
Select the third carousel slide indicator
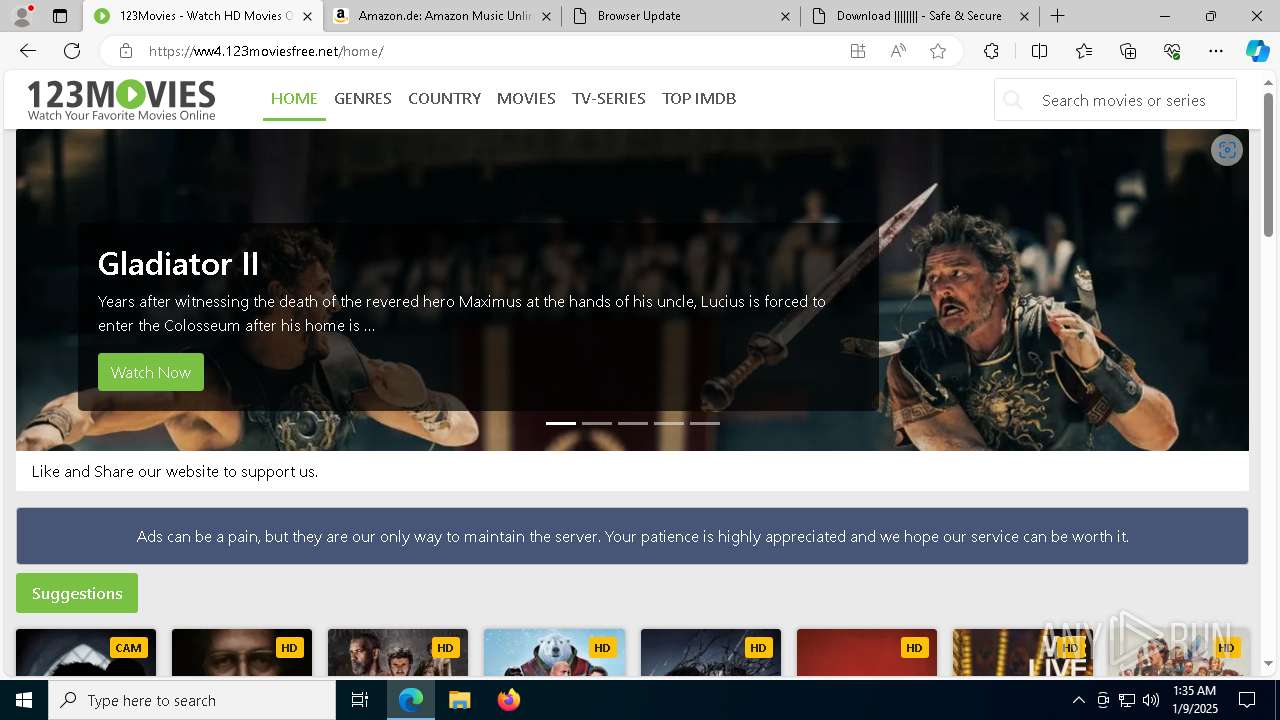(633, 423)
